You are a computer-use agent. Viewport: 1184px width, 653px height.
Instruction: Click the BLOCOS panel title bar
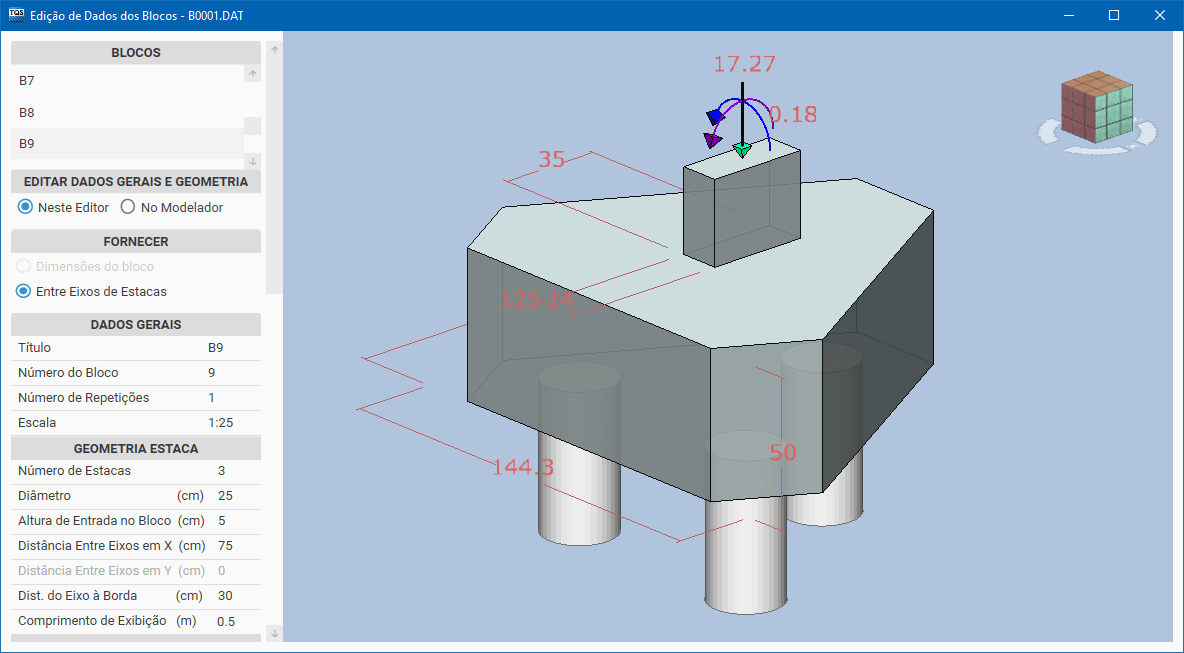(x=135, y=52)
